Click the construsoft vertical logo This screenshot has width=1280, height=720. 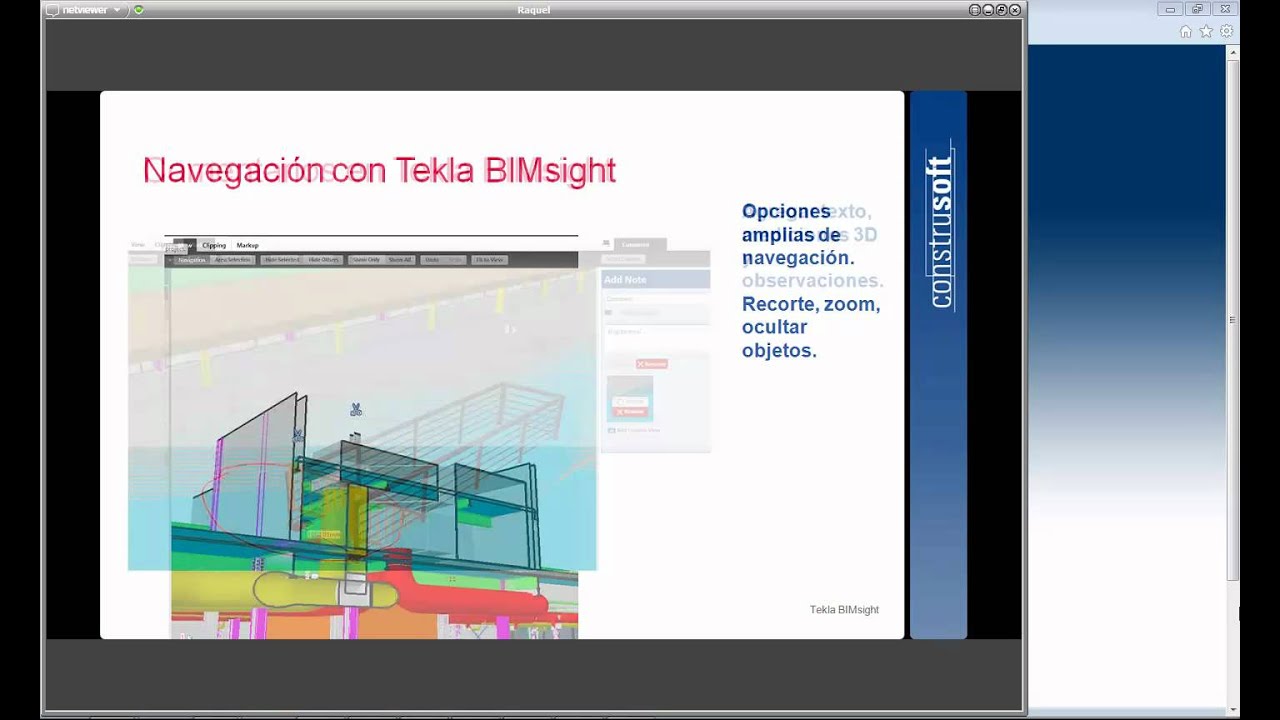pyautogui.click(x=940, y=228)
